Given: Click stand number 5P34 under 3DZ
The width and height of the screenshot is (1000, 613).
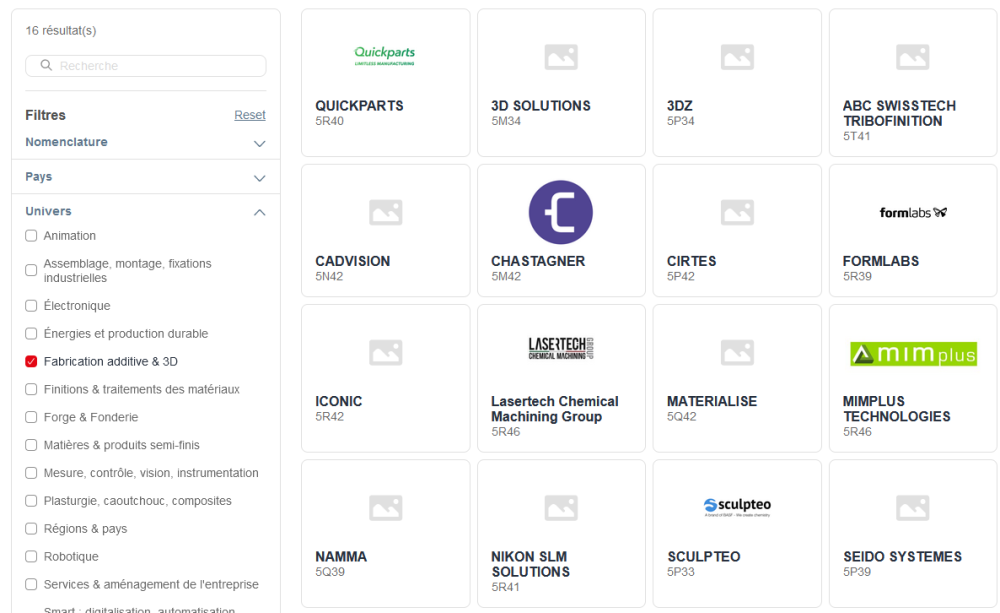Looking at the screenshot, I should [x=680, y=121].
